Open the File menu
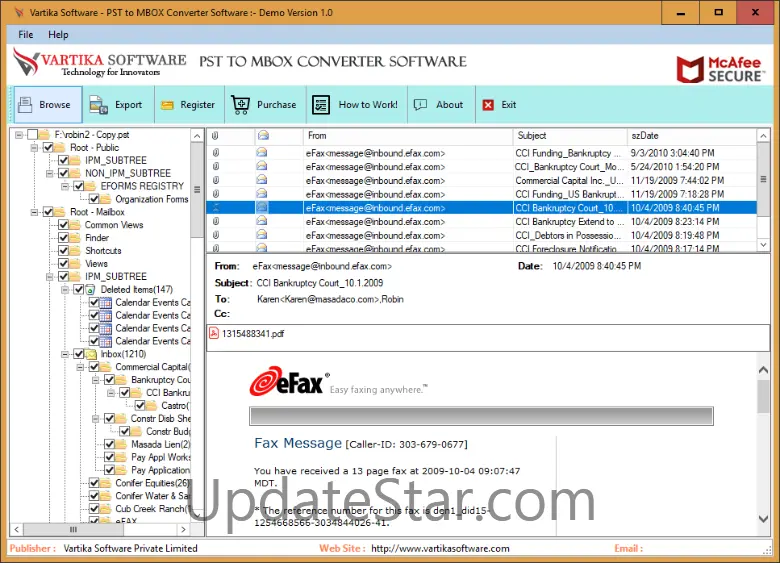 click(x=25, y=34)
